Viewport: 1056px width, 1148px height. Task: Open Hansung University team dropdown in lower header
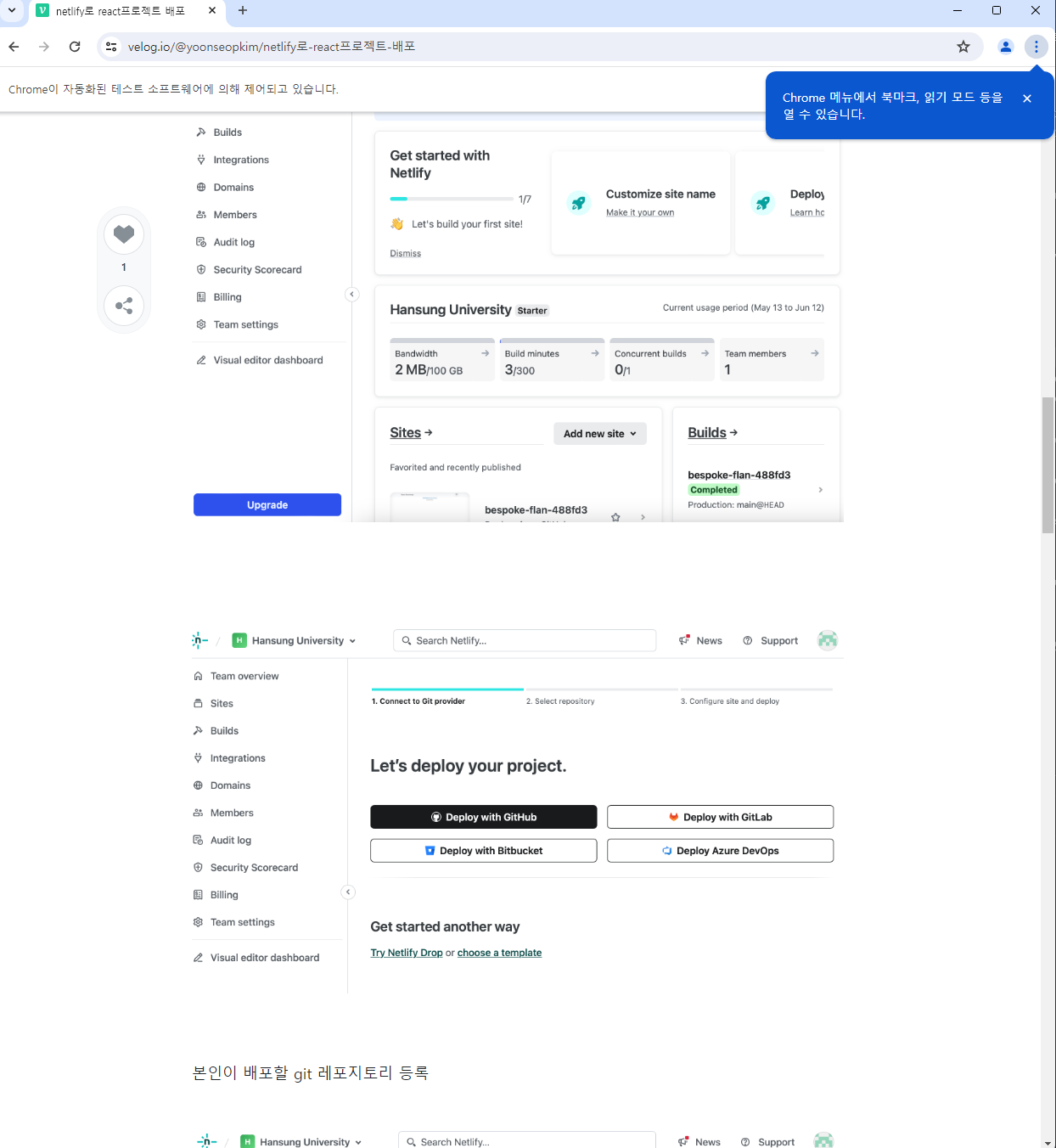[294, 641]
